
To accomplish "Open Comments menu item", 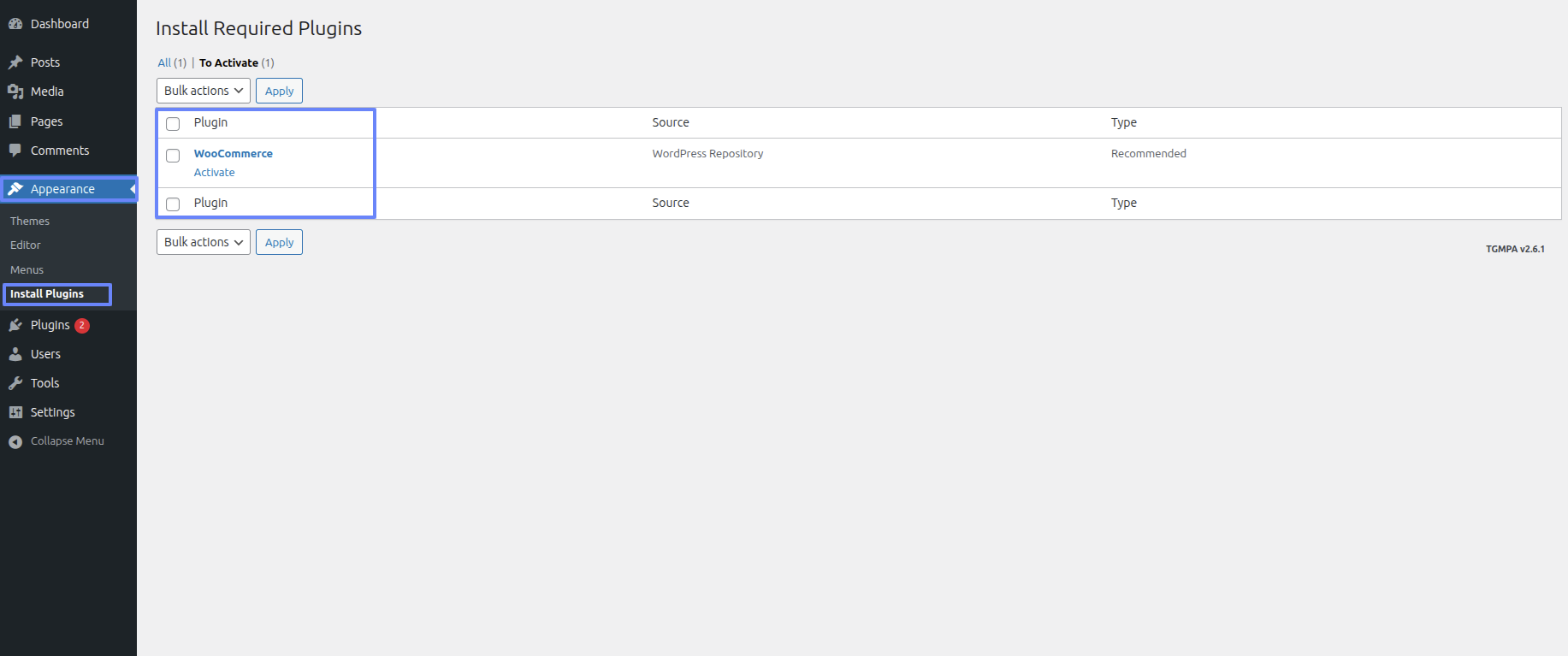I will pos(60,151).
